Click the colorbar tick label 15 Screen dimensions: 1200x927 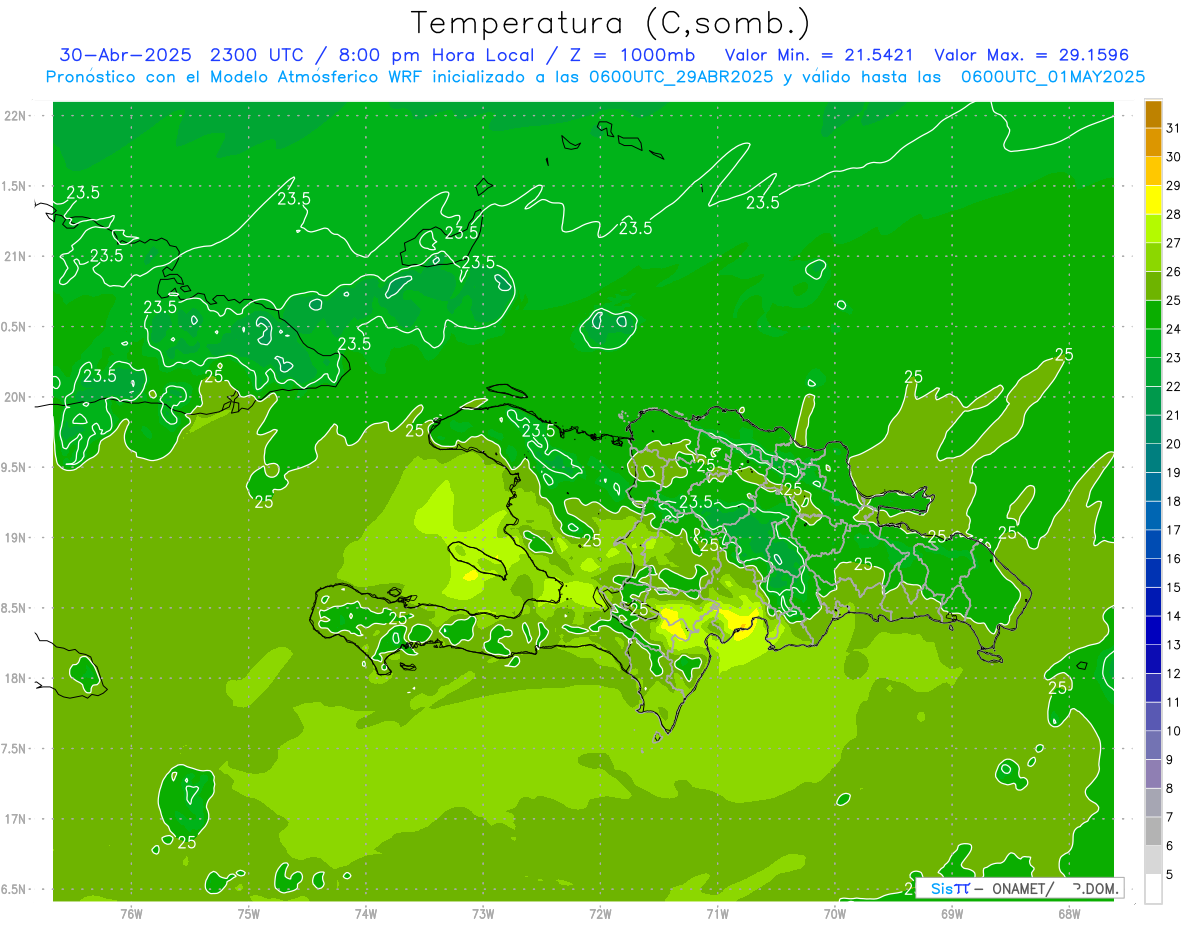(x=1174, y=587)
